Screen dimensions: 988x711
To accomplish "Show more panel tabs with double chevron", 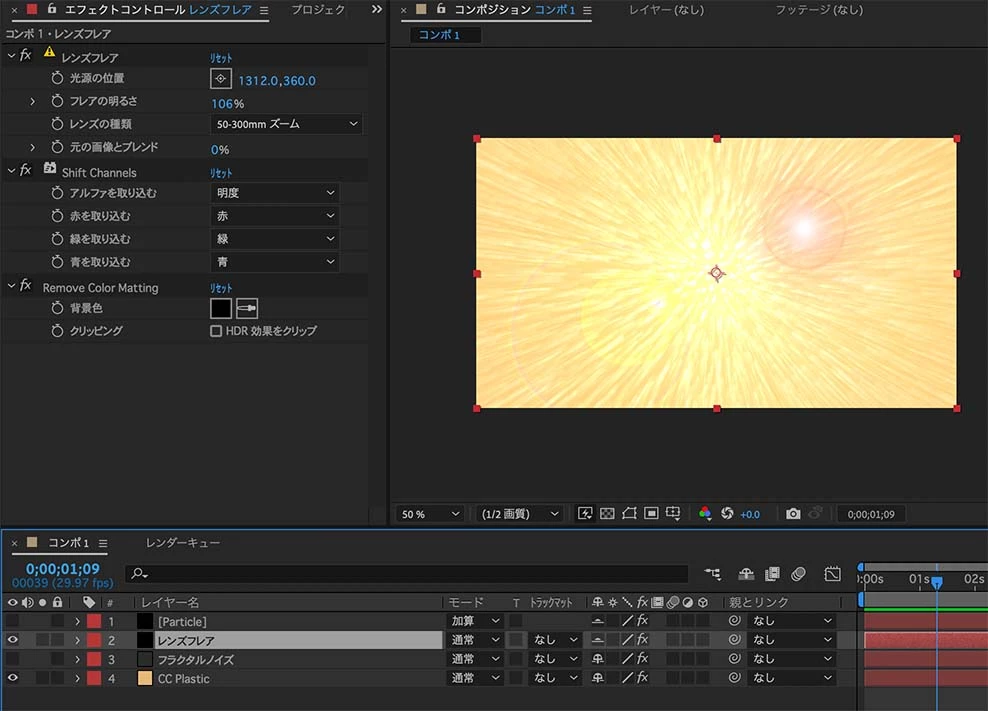I will click(x=376, y=9).
